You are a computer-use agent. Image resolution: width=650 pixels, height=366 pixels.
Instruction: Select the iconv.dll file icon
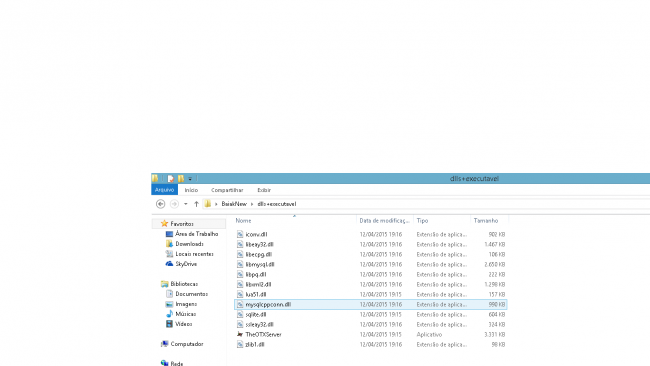click(240, 234)
